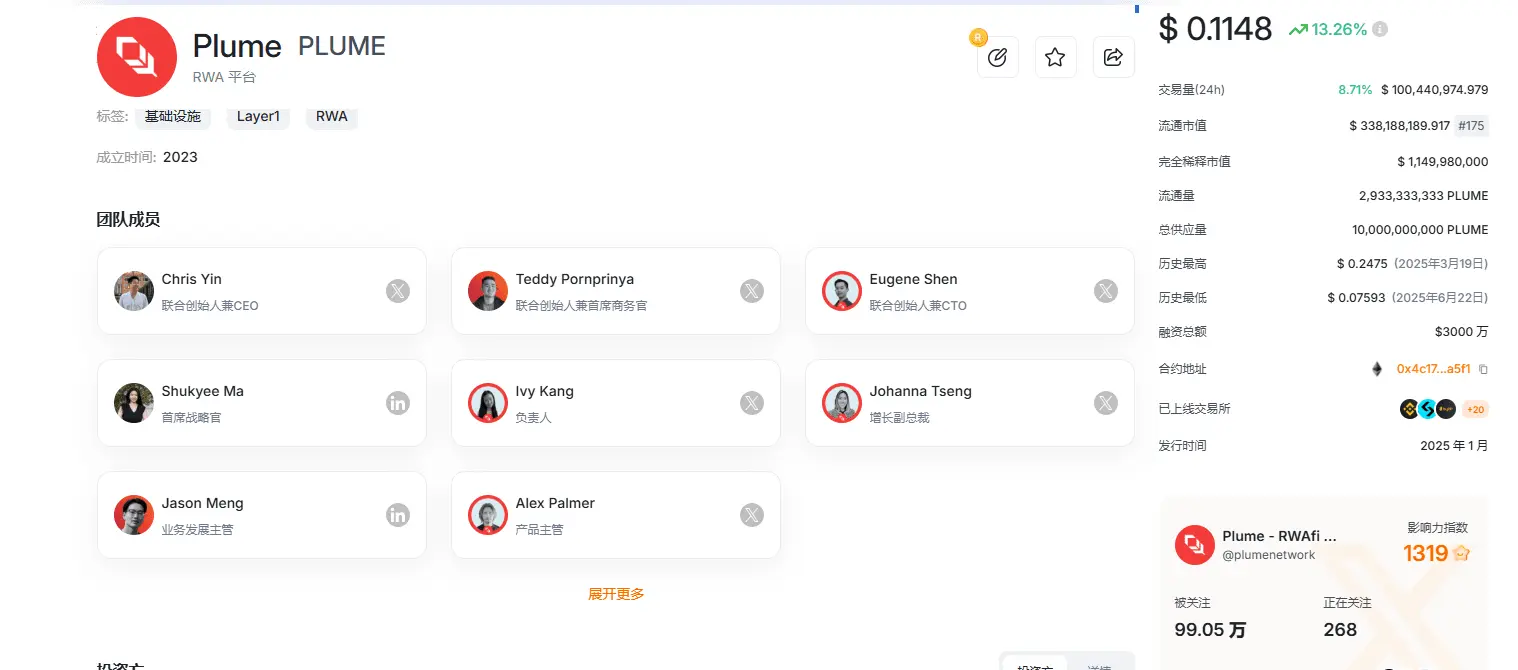This screenshot has width=1518, height=670.
Task: Click Teddy Pornprinya's avatar photo
Action: point(488,291)
